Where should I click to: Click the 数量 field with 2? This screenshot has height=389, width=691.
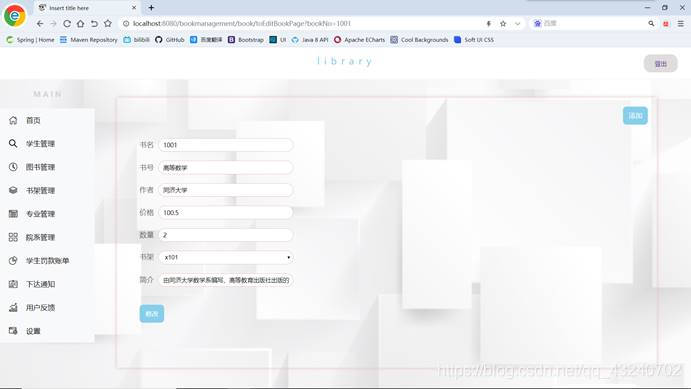click(x=226, y=235)
